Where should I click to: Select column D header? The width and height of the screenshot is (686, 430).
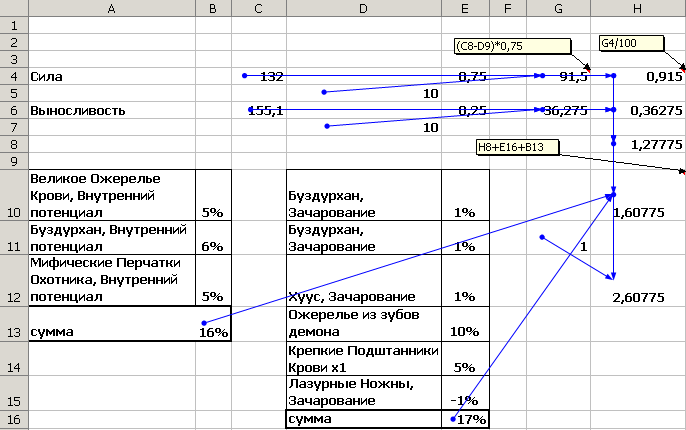coord(364,8)
